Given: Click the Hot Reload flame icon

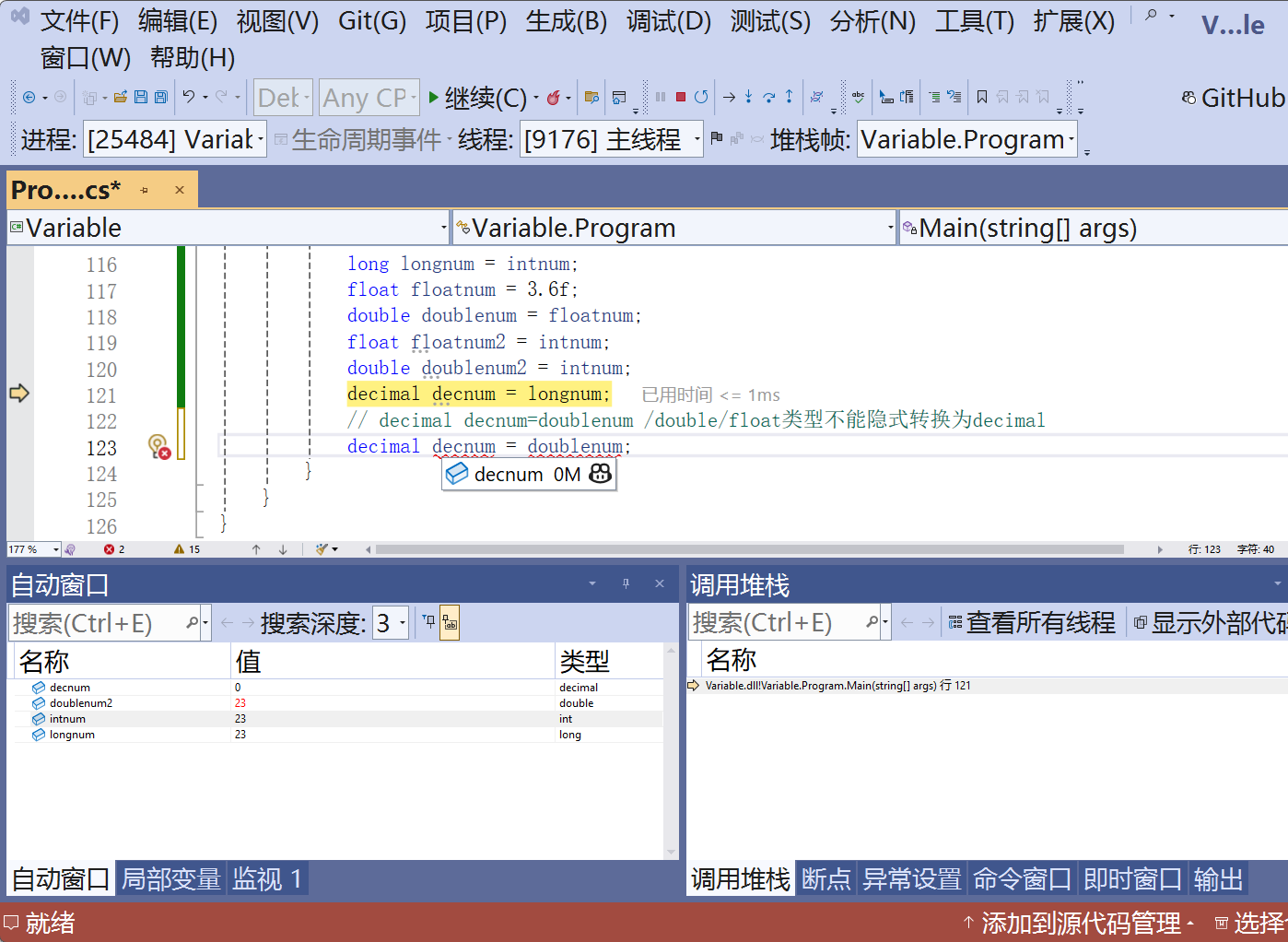Looking at the screenshot, I should point(554,97).
